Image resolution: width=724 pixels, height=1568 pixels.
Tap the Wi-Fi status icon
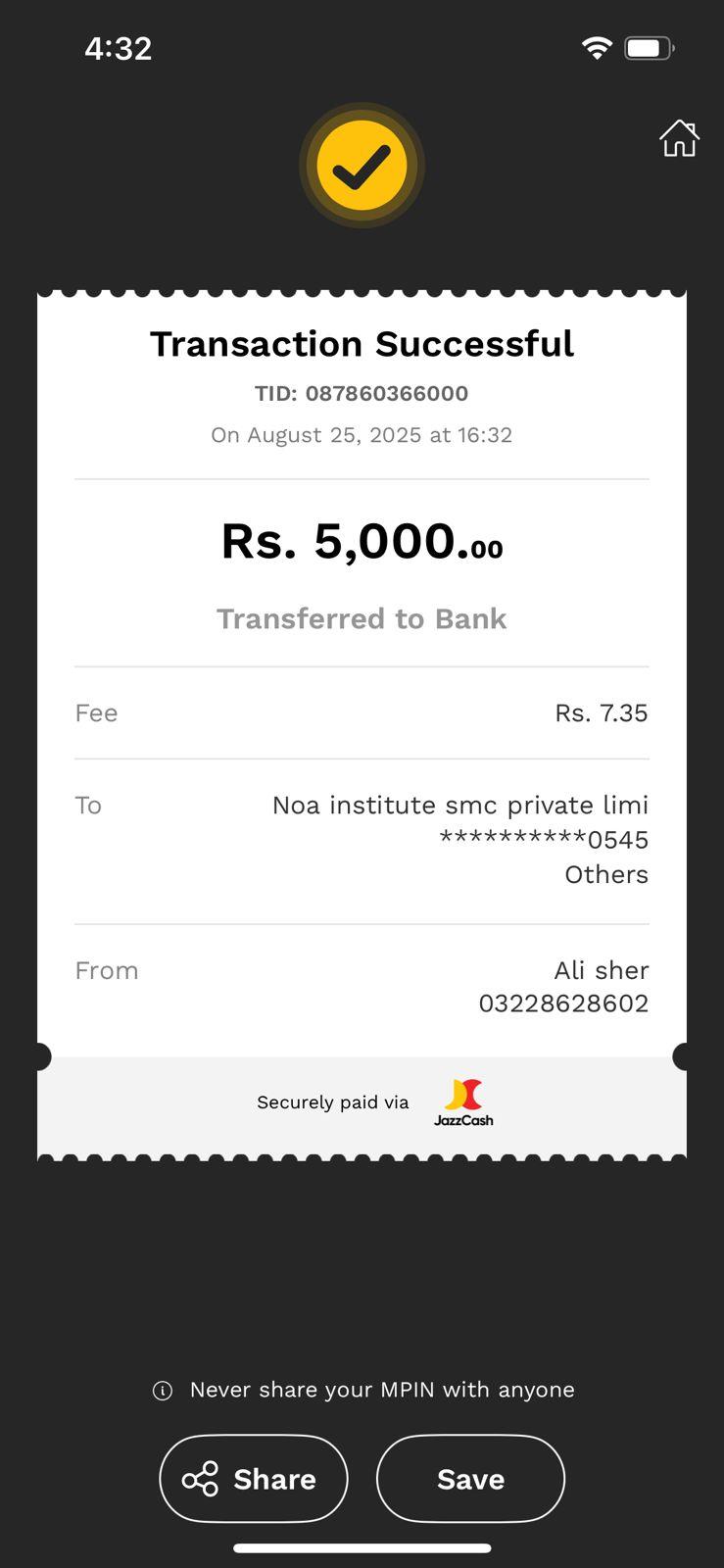click(597, 48)
